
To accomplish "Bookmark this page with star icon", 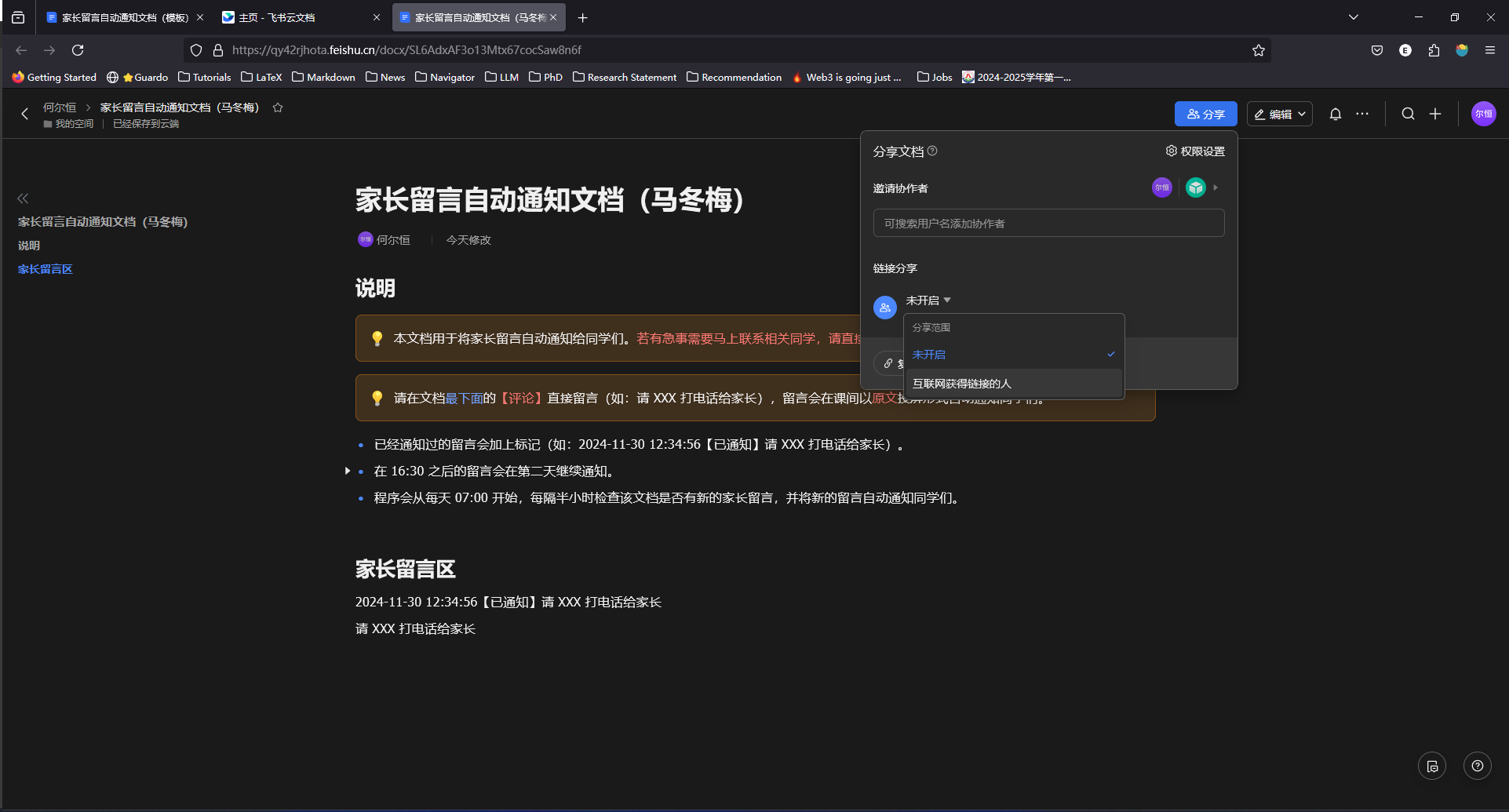I will [1259, 50].
